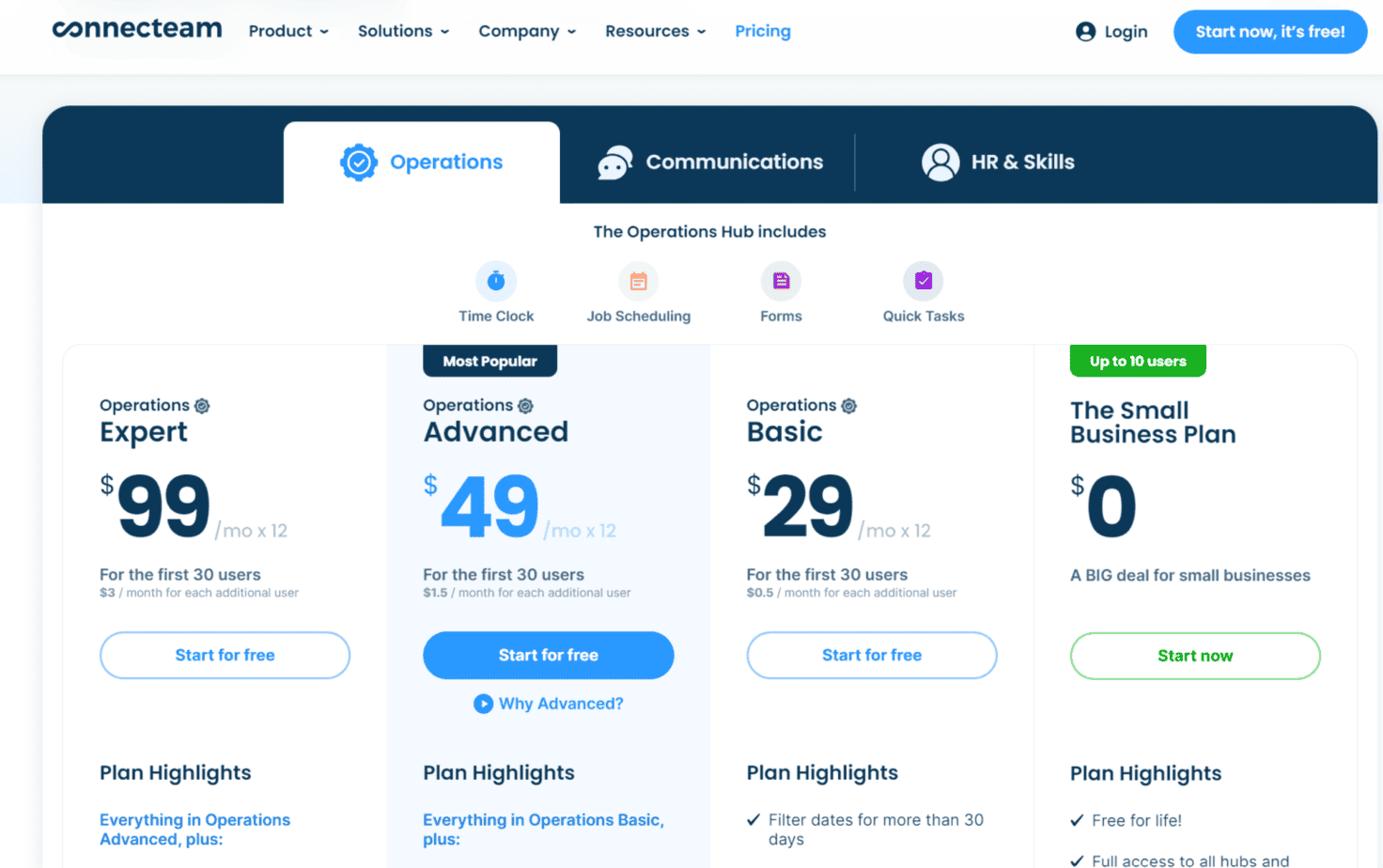Image resolution: width=1383 pixels, height=868 pixels.
Task: Click gear badge next to Operations Expert
Action: point(202,406)
